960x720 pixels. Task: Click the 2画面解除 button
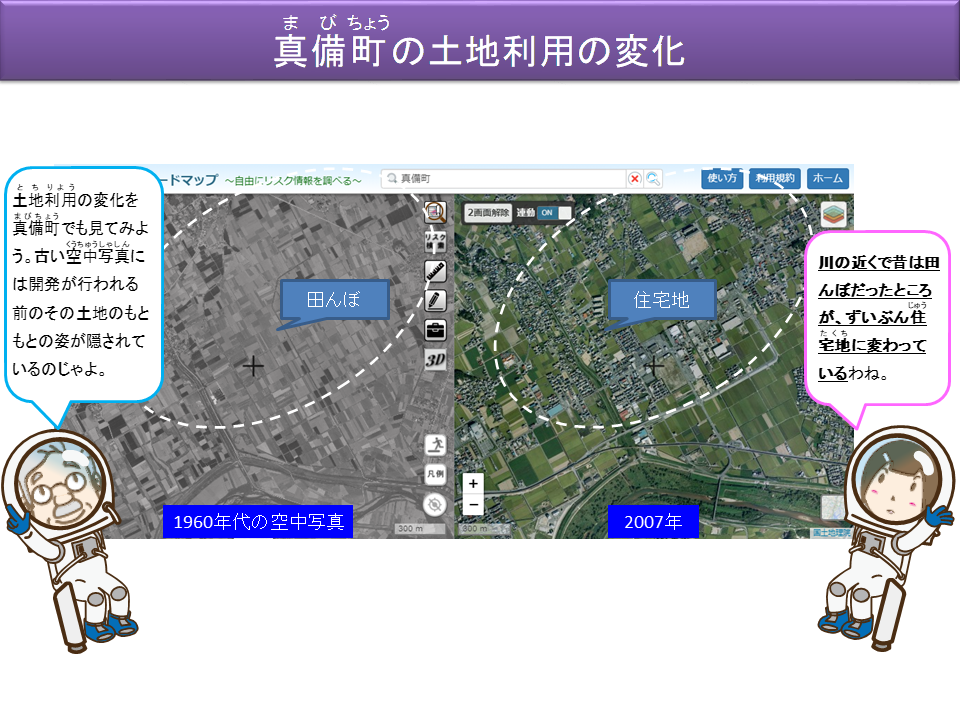[x=487, y=212]
